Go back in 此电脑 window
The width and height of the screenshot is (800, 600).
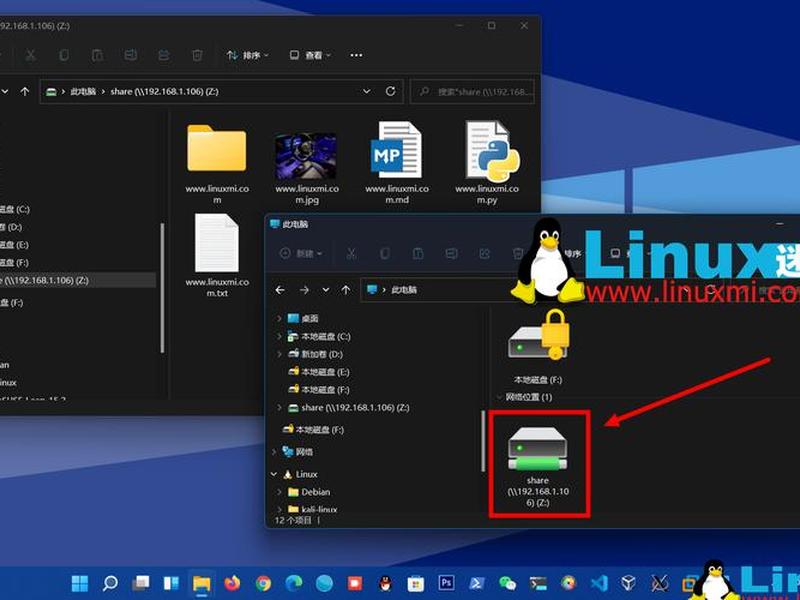tap(280, 290)
